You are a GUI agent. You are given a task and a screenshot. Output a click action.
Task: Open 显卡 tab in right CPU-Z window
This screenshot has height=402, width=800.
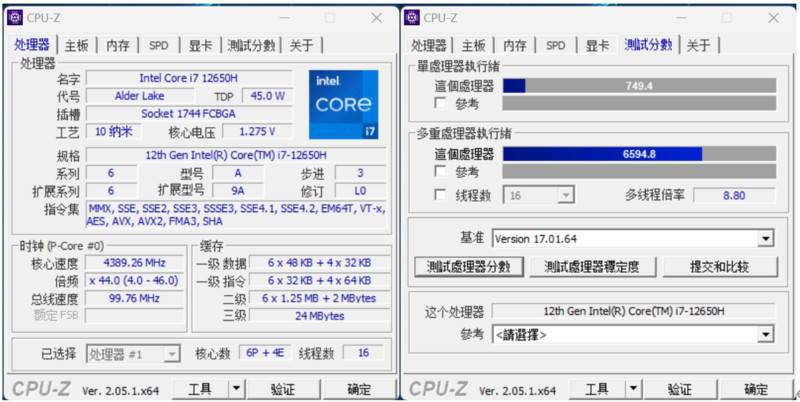pos(597,45)
